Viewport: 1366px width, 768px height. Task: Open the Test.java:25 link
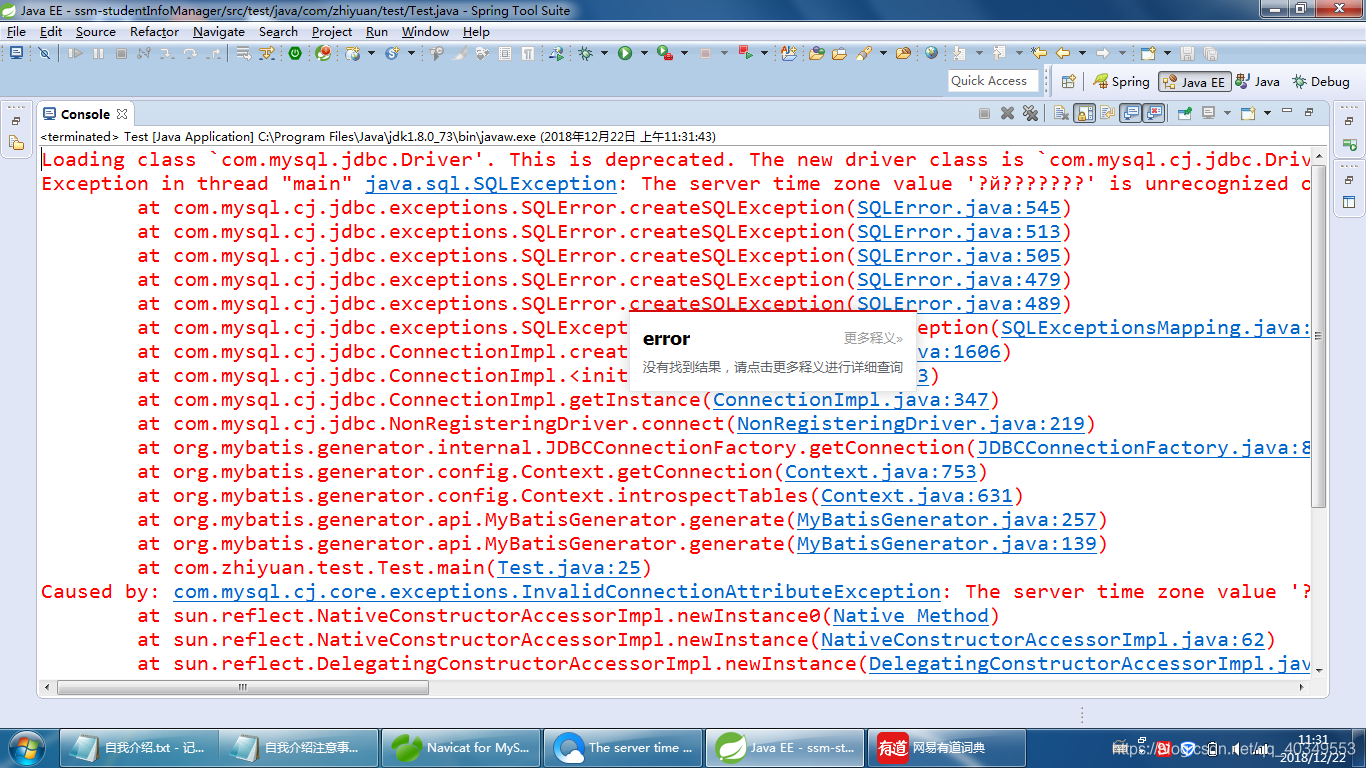pos(568,567)
